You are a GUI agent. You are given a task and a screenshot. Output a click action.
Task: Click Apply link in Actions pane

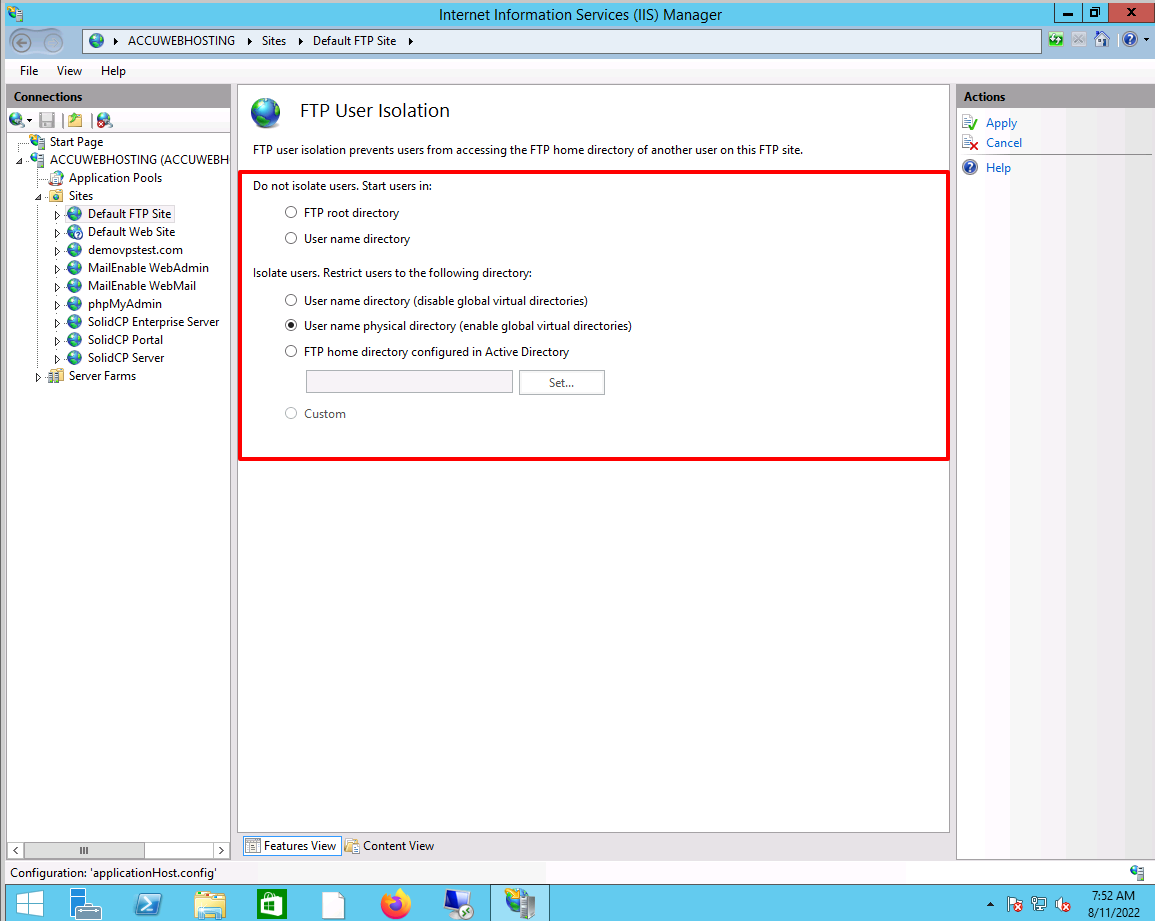1001,122
